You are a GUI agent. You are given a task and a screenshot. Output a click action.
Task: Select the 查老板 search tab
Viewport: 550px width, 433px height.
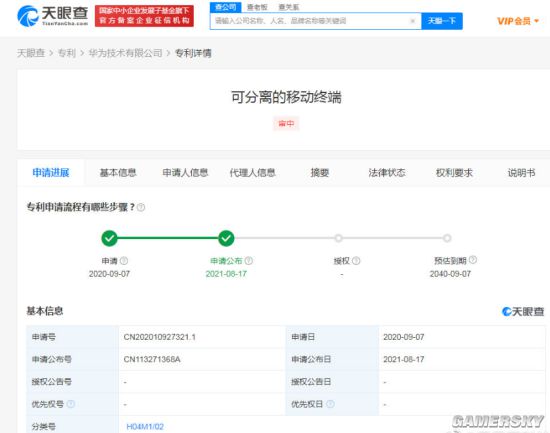(257, 7)
